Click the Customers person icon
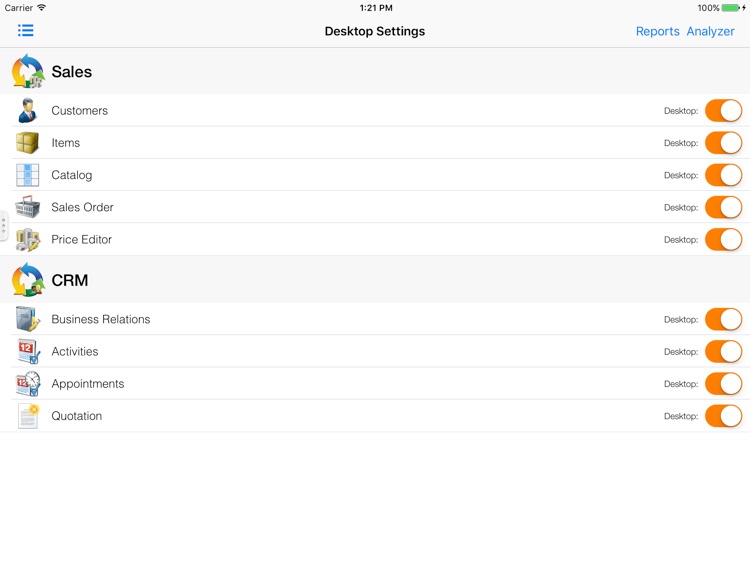Screen dimensions: 750x563 (x=28, y=110)
